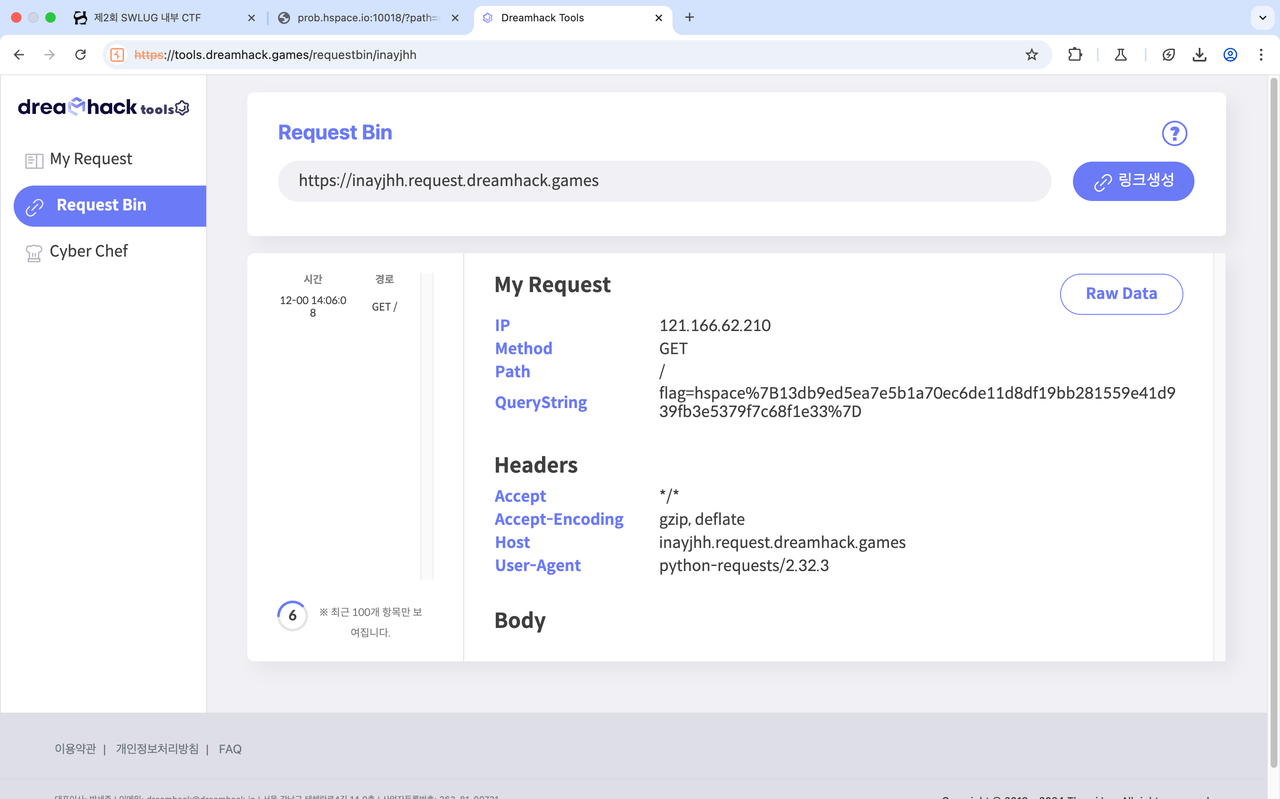Open the profile avatar icon

click(x=1230, y=55)
